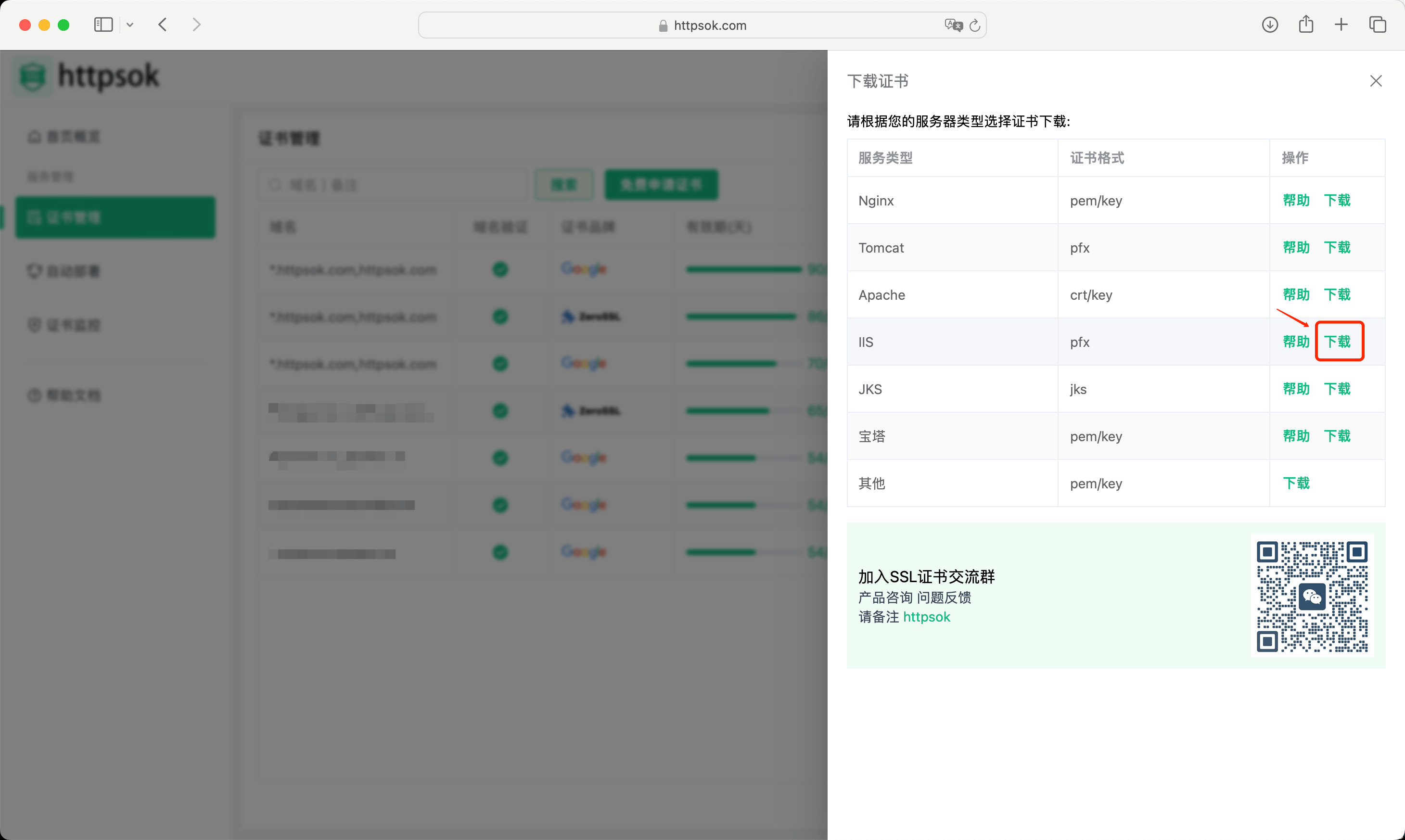Click 帮助 link in the Nginx row

tap(1296, 200)
